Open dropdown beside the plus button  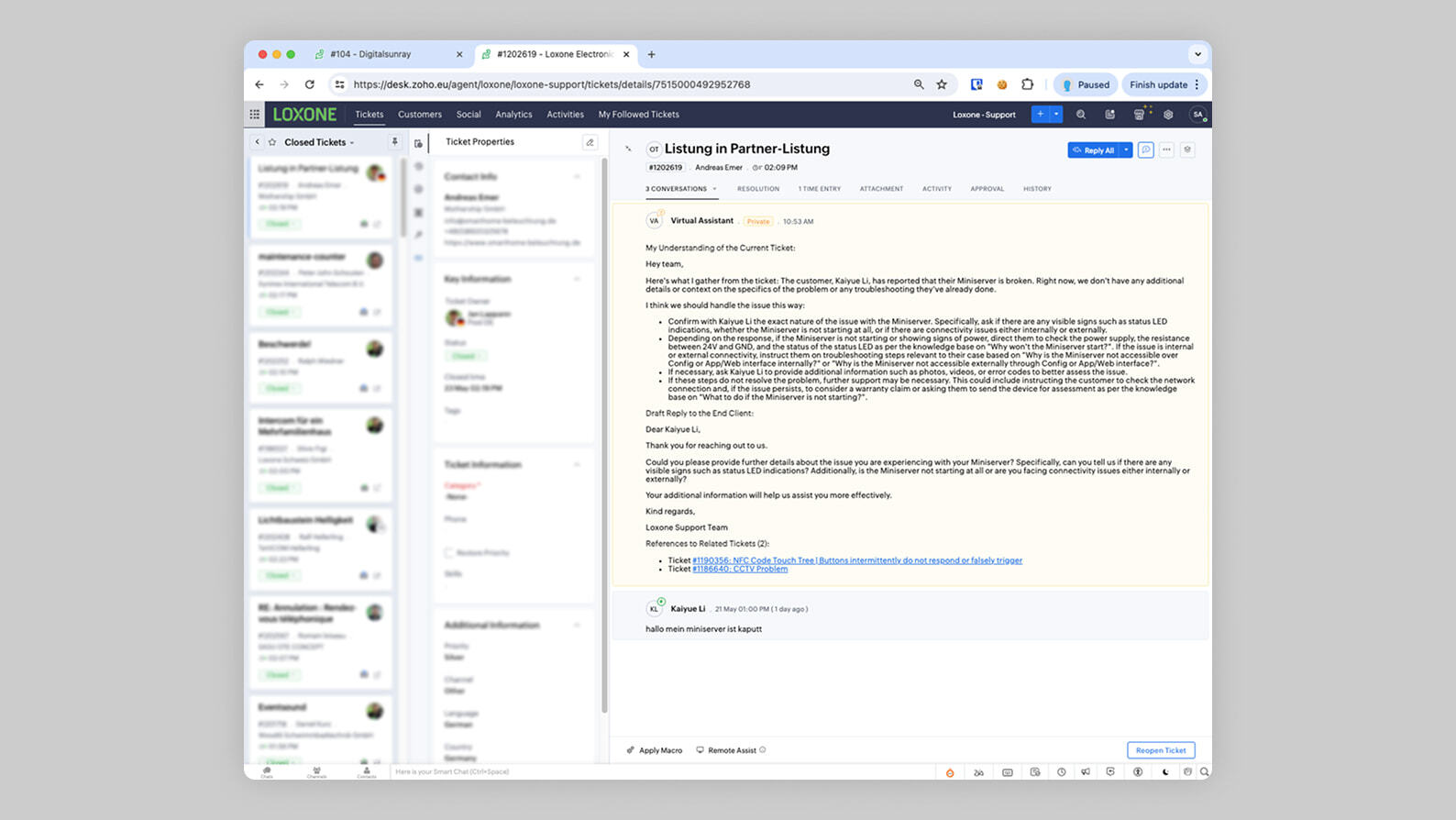[x=1056, y=115]
